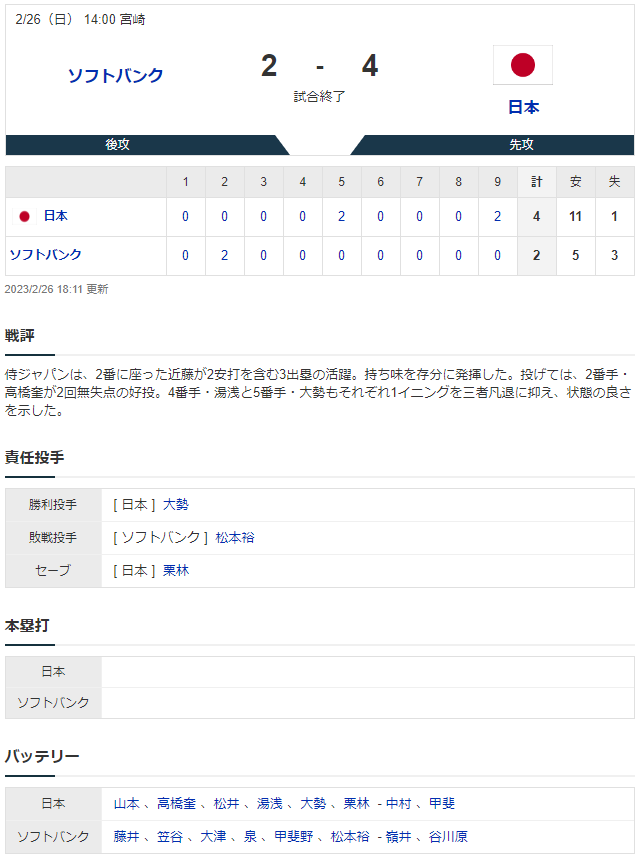Click the 先攻 banner label

pyautogui.click(x=521, y=144)
